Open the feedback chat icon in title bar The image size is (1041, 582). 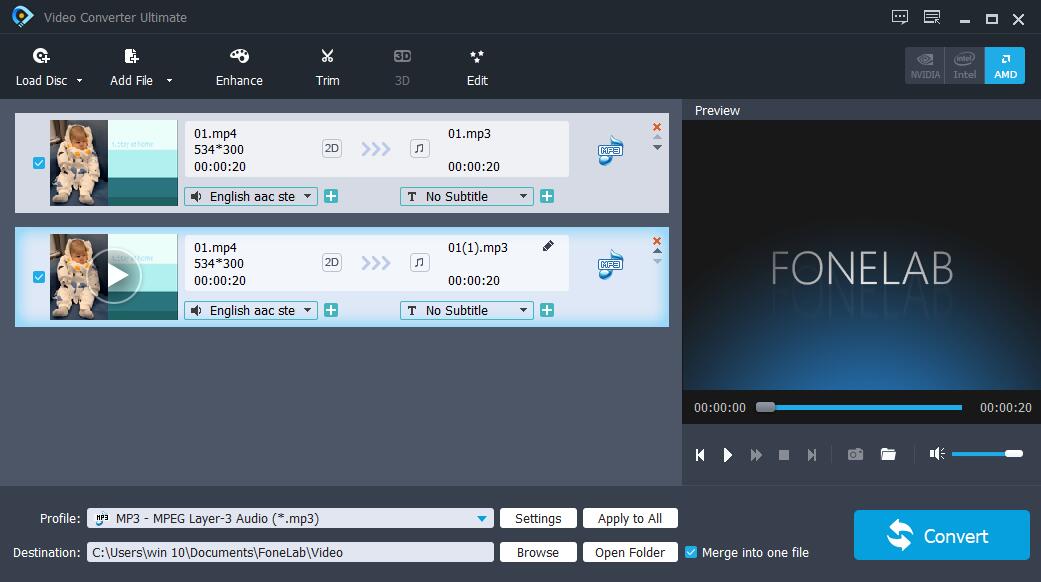(900, 17)
